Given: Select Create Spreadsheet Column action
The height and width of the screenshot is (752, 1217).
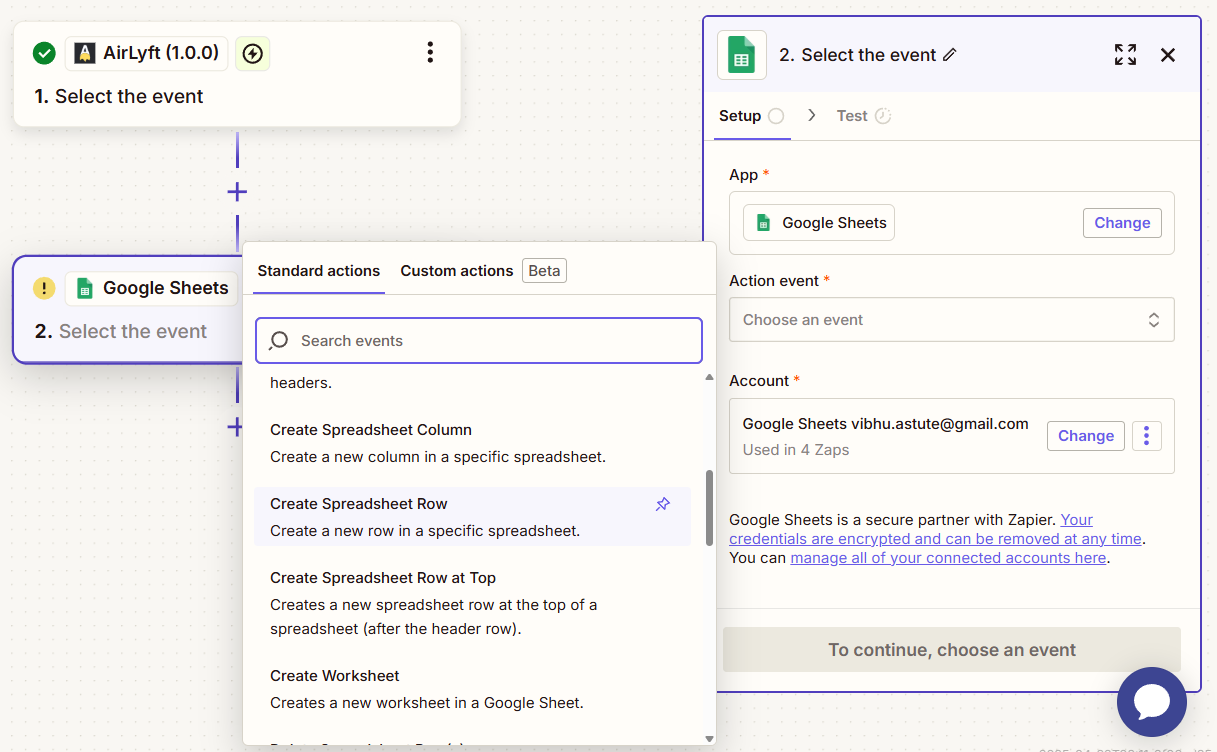Looking at the screenshot, I should coord(472,443).
